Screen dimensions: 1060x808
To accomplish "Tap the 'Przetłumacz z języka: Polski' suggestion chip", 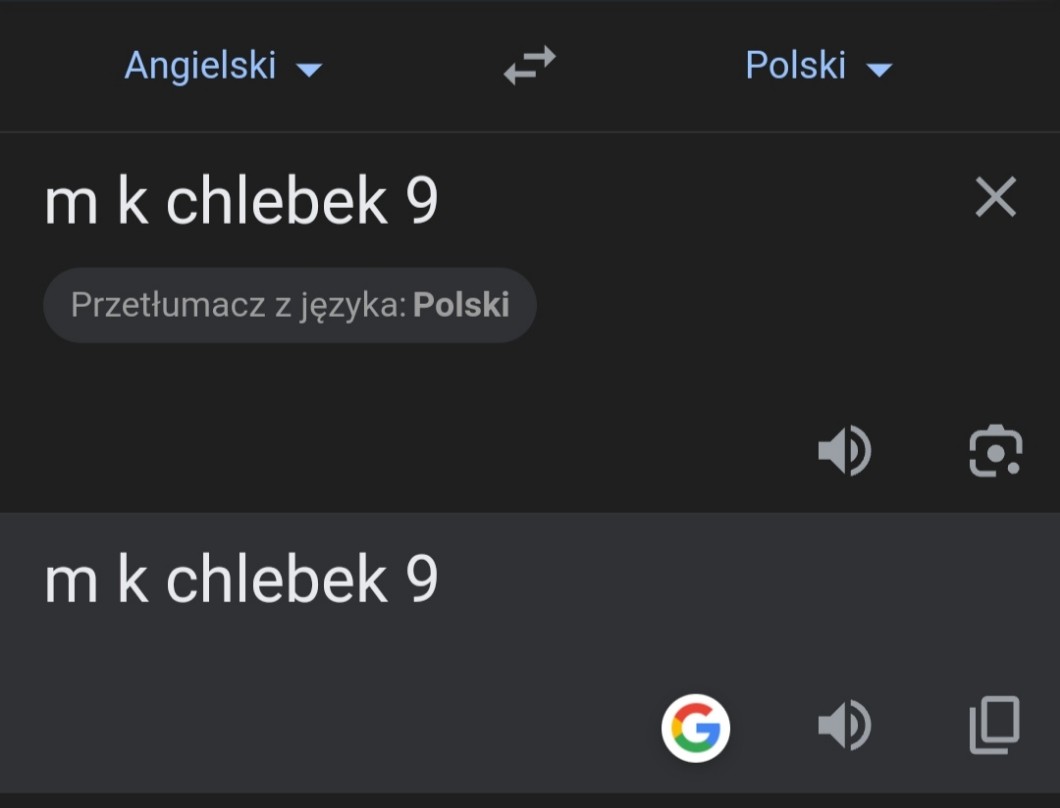I will click(290, 305).
